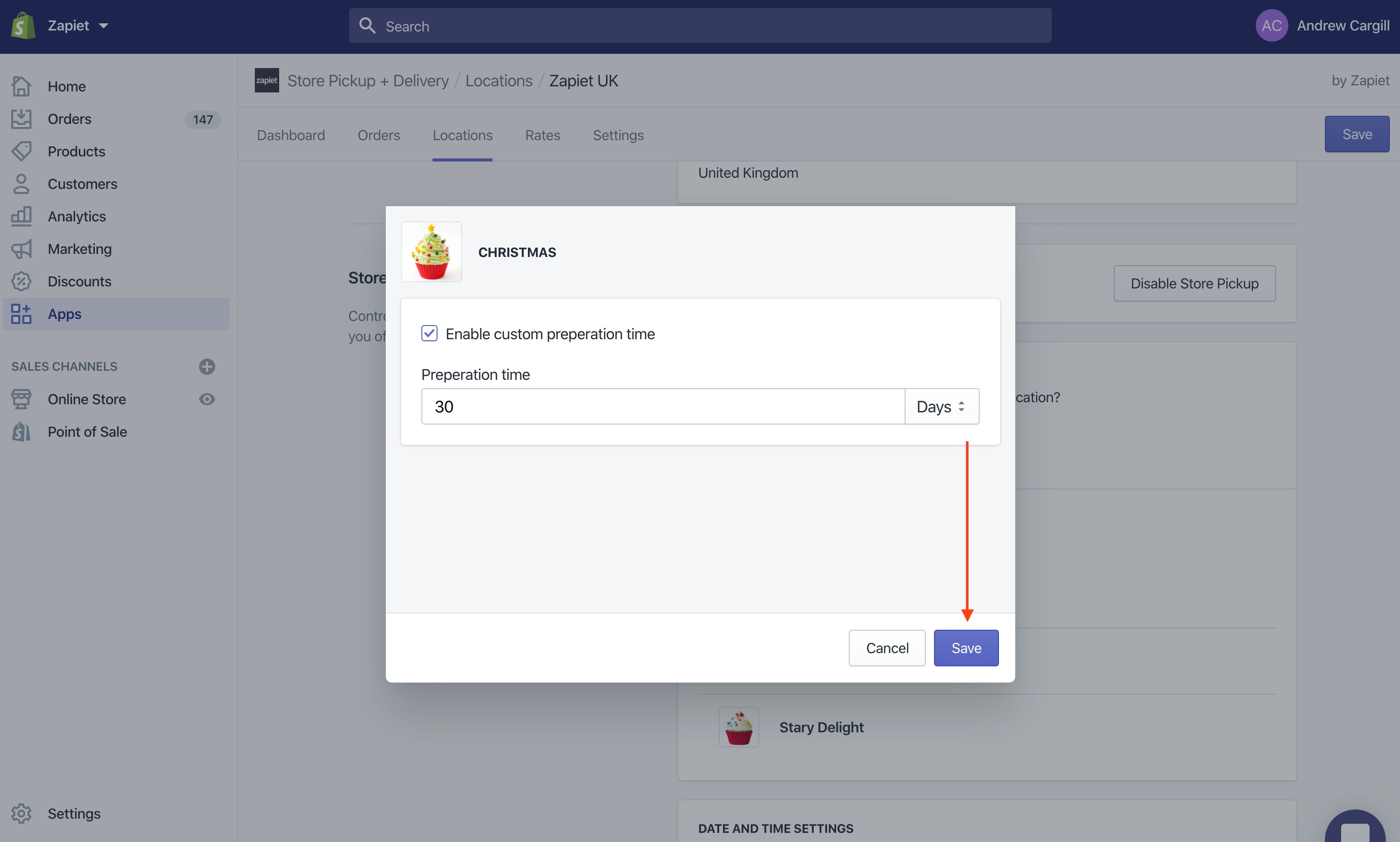
Task: Switch to the Locations tab
Action: [x=462, y=135]
